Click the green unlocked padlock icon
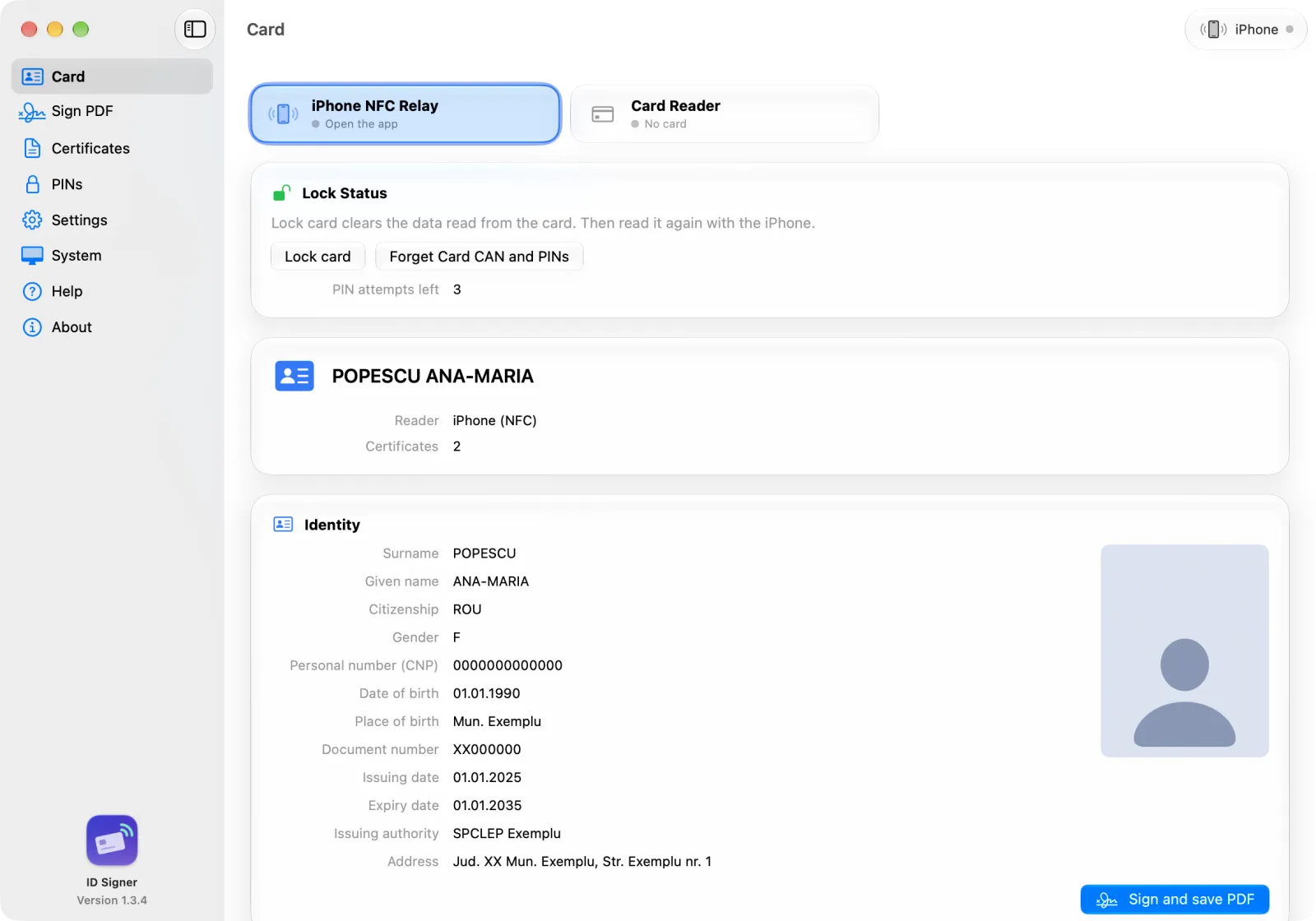The width and height of the screenshot is (1316, 921). [x=281, y=193]
